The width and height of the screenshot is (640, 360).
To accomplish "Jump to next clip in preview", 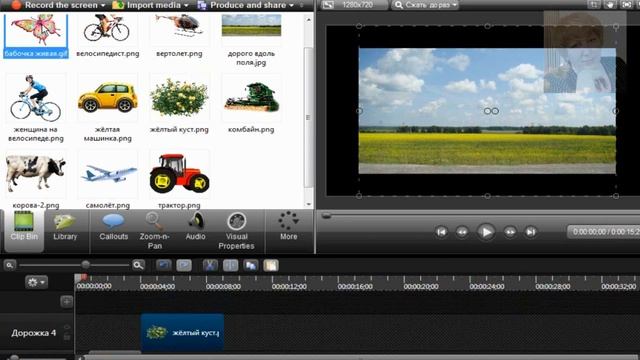I will 531,232.
